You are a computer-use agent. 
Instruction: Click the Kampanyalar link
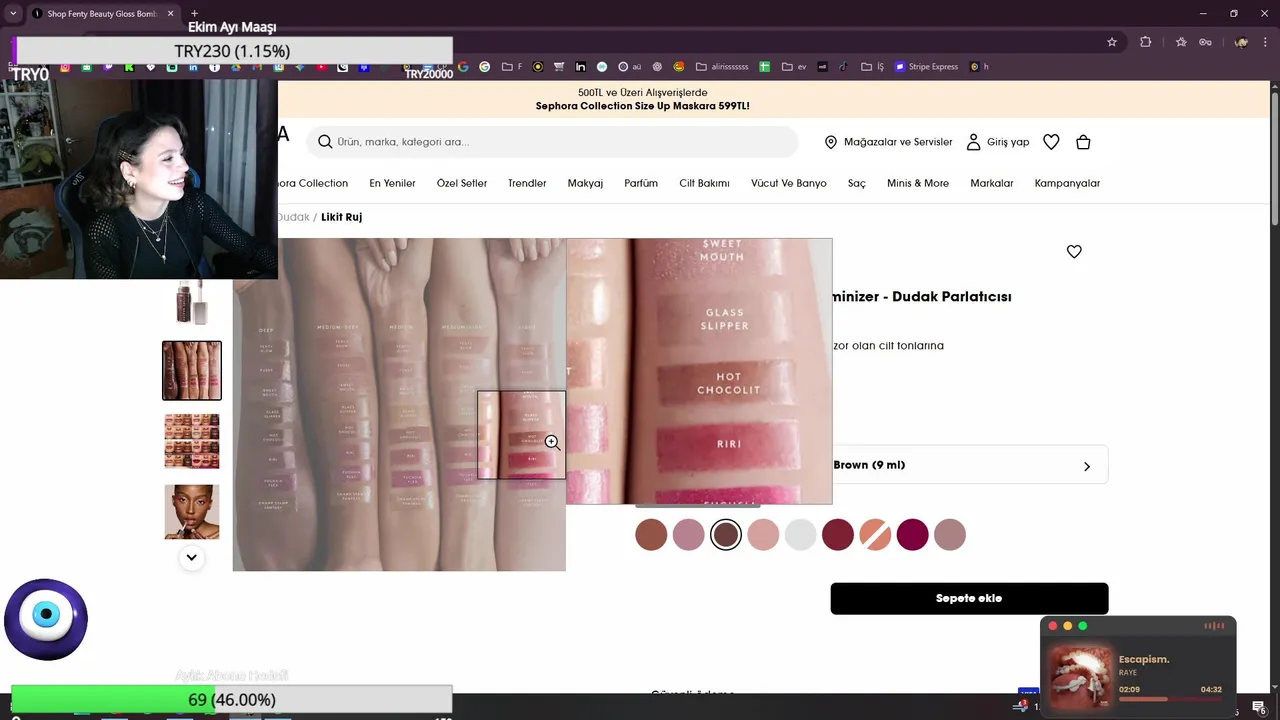(x=1067, y=184)
